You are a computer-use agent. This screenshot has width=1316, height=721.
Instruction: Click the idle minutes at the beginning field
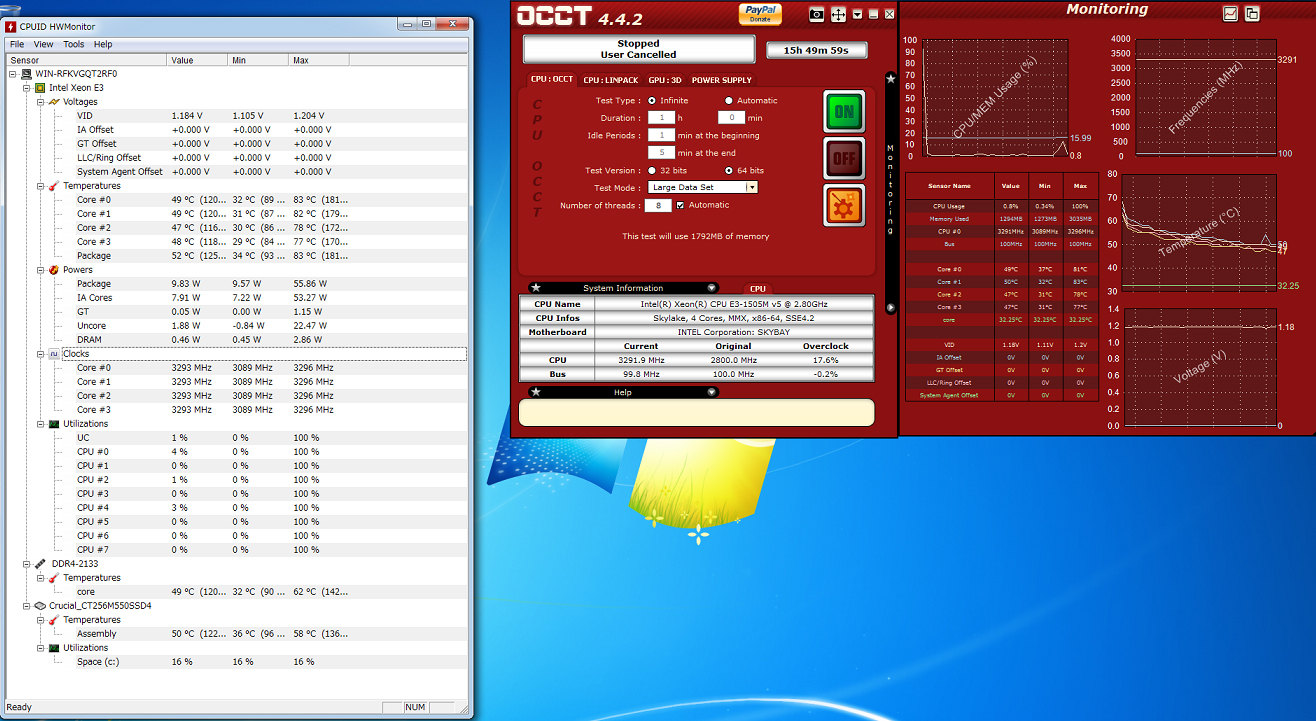(x=661, y=135)
